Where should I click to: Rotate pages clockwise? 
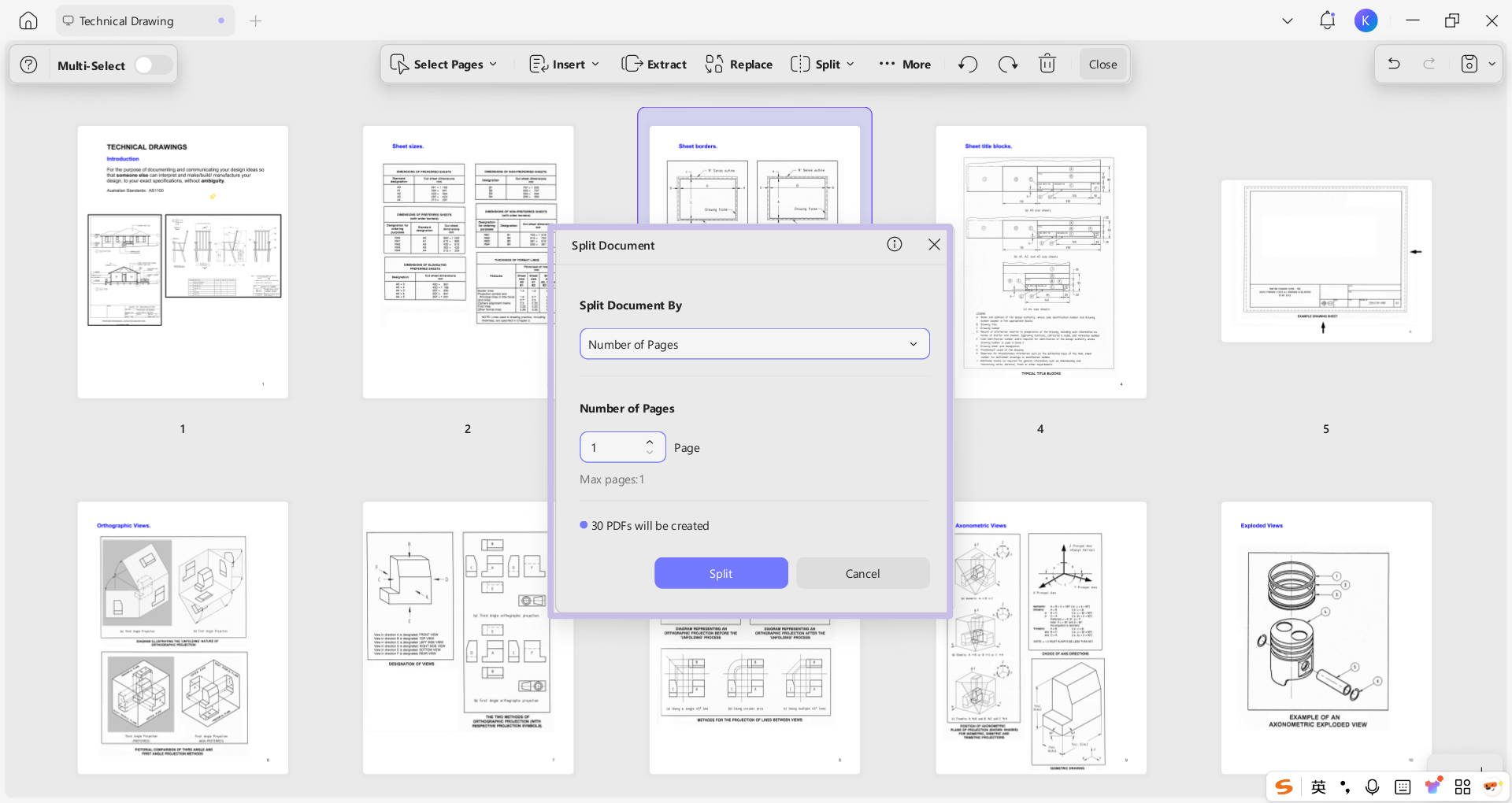1008,65
